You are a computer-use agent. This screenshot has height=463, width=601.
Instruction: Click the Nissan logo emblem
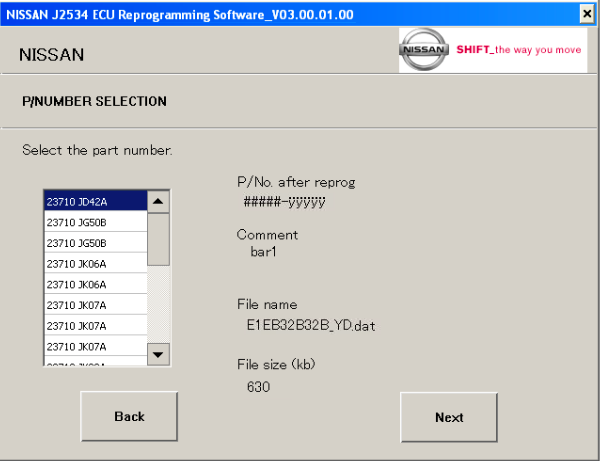coord(424,49)
